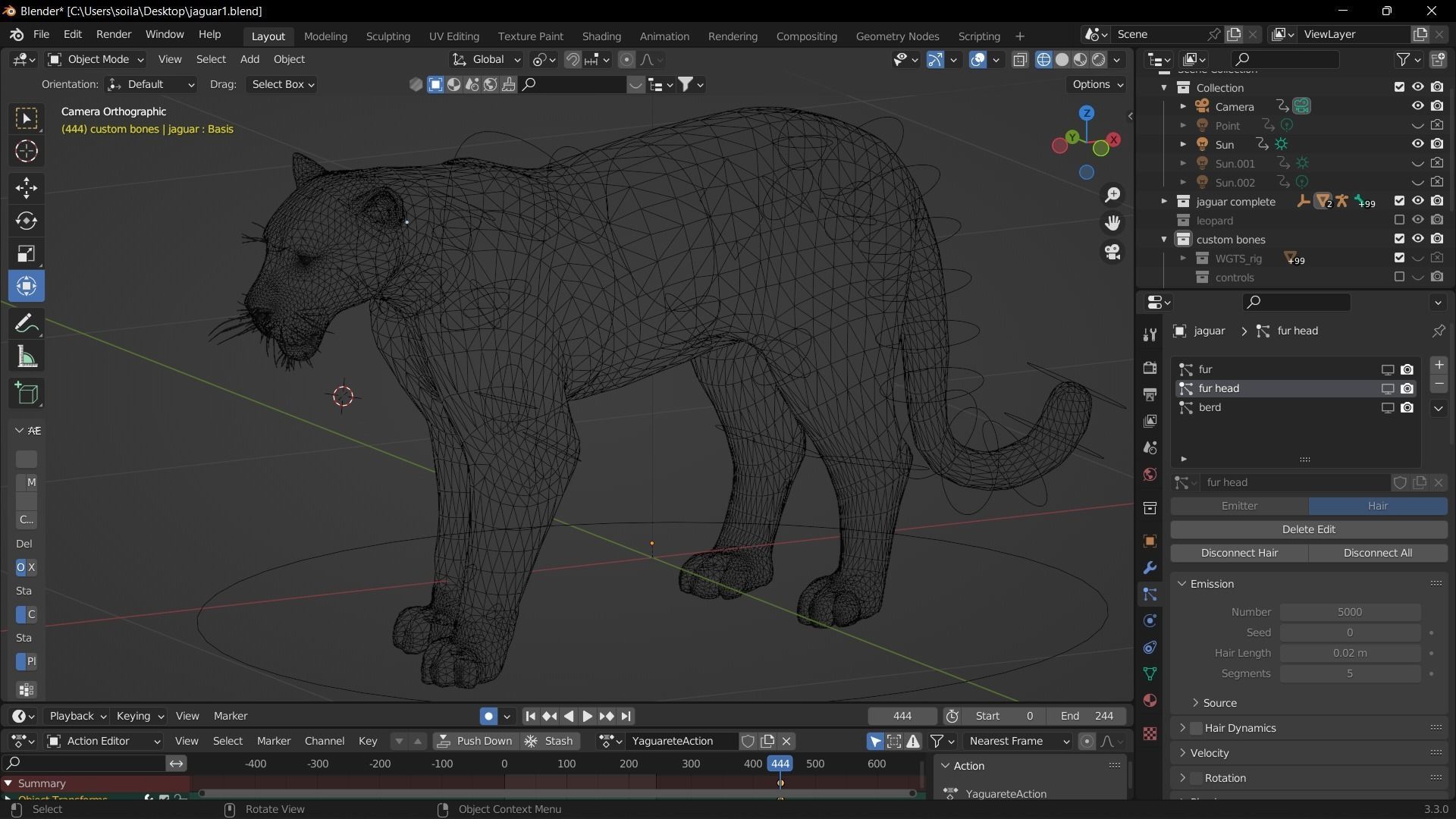Viewport: 1456px width, 819px height.
Task: Uncheck the Collection exclude checkbox
Action: tap(1399, 87)
